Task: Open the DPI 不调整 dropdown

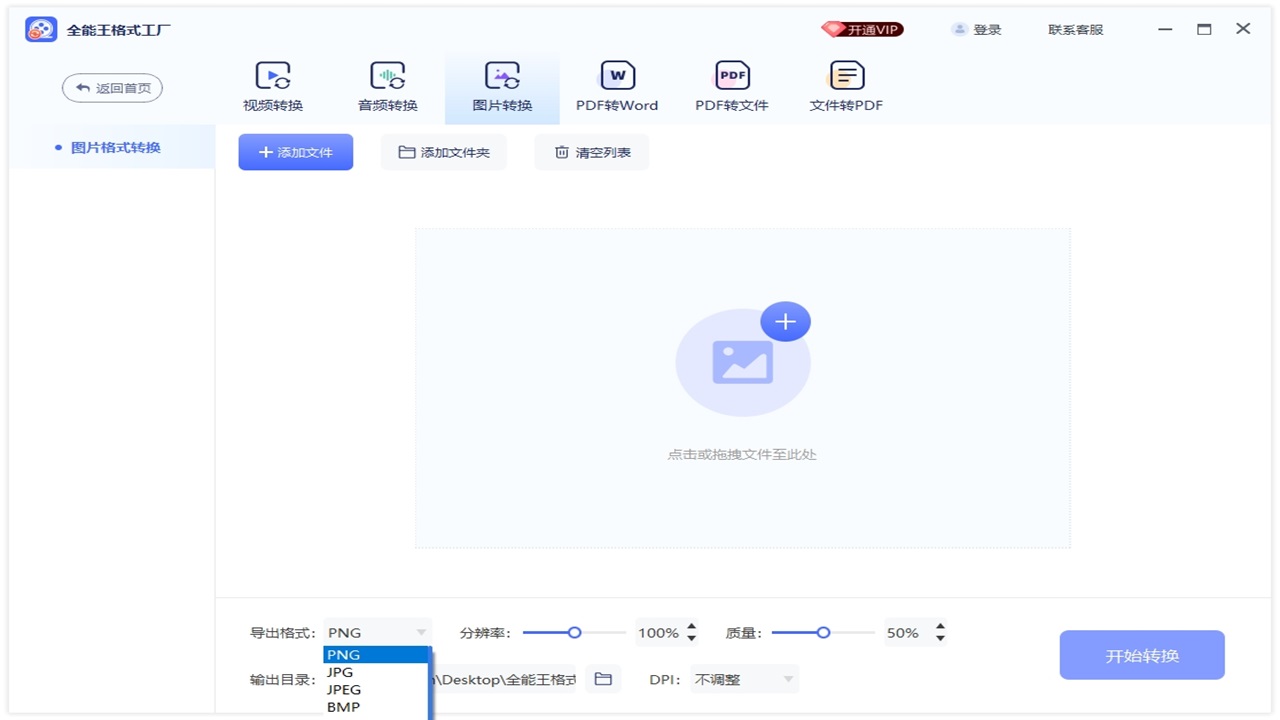Action: [x=743, y=678]
